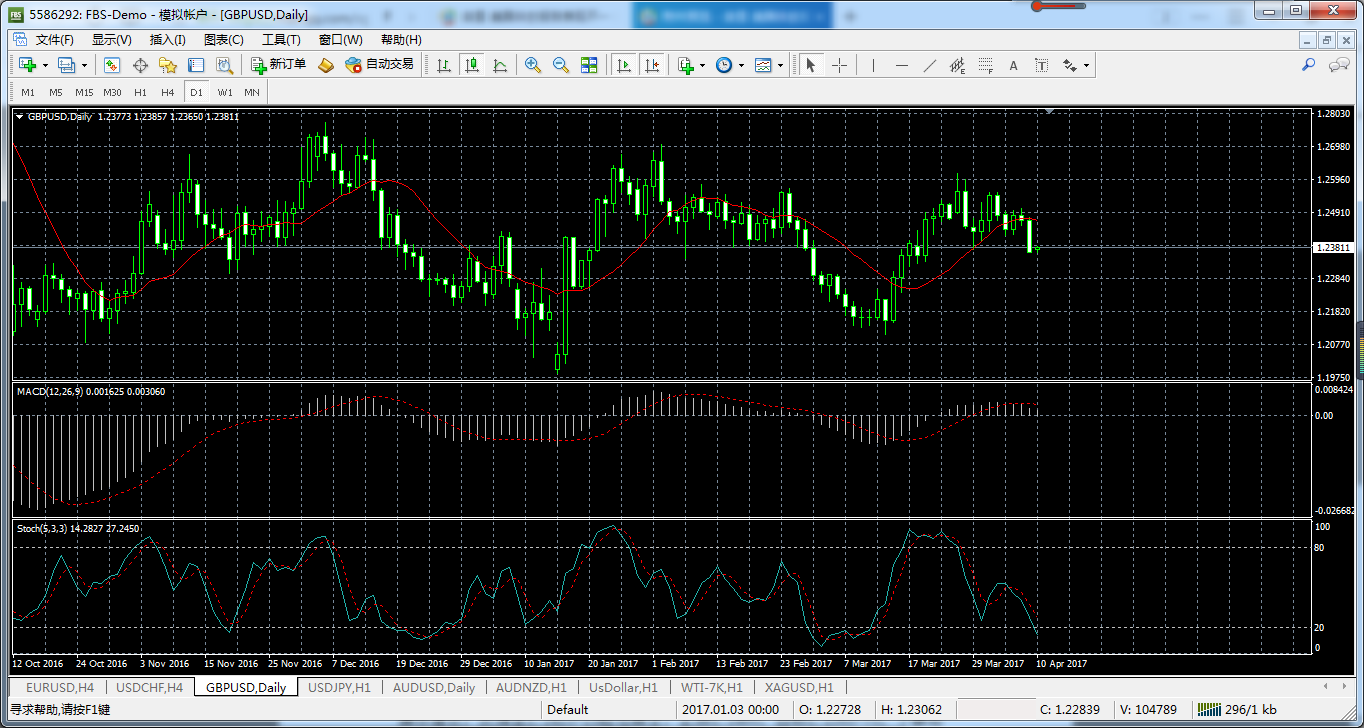This screenshot has height=728, width=1364.
Task: Expand the periods dropdown arrow
Action: (741, 65)
